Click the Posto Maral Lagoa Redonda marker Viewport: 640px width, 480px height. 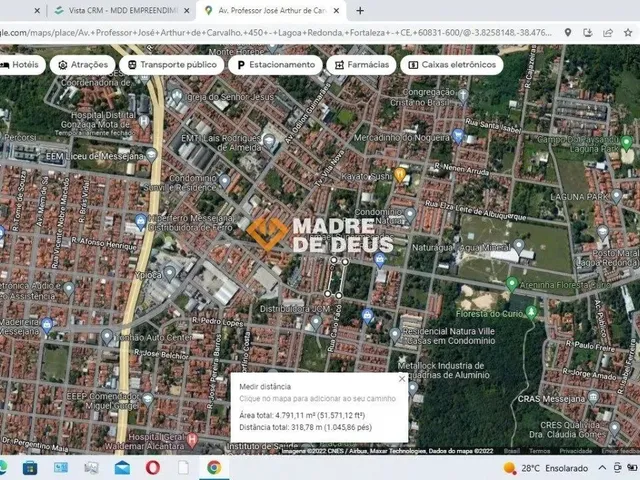point(603,232)
